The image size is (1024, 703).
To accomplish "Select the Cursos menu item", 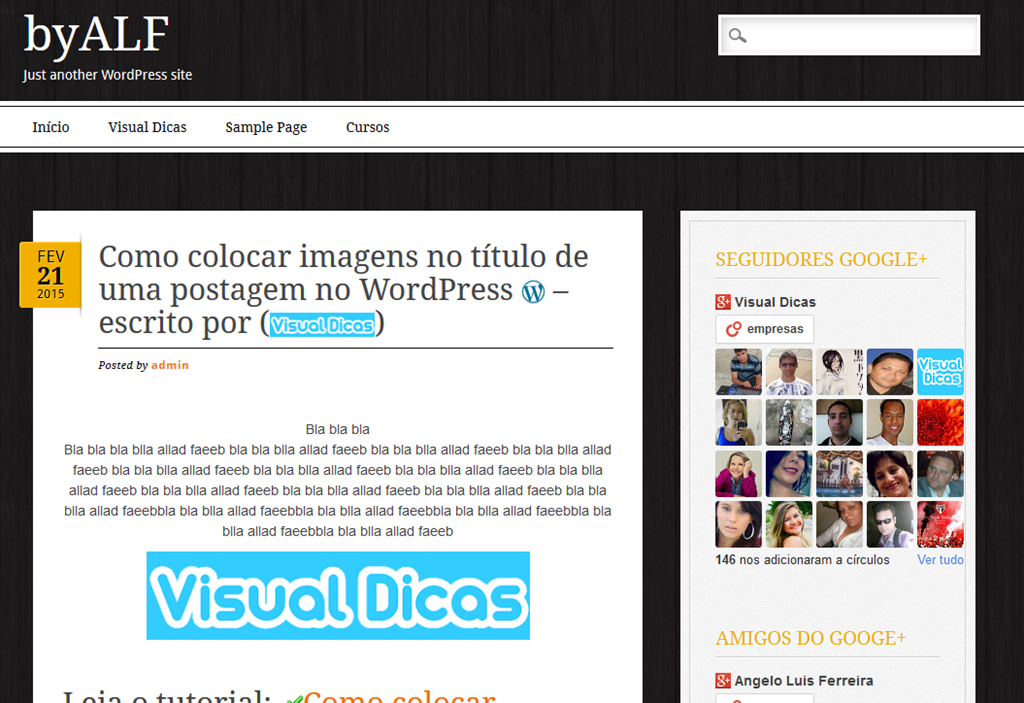I will pyautogui.click(x=368, y=127).
